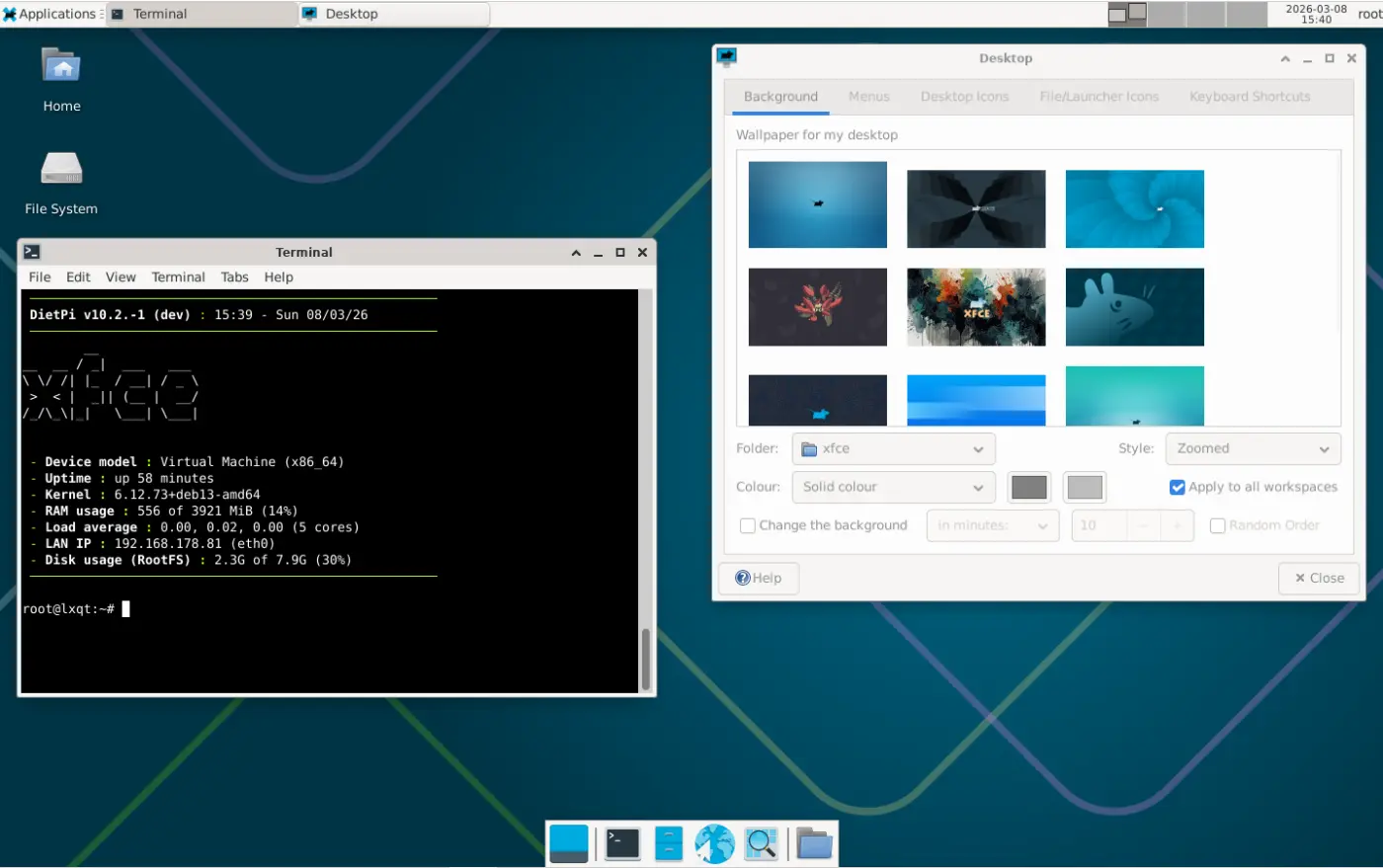Viewport: 1383px width, 868px height.
Task: Select the blue mouse wallpaper thumbnail
Action: click(1134, 307)
